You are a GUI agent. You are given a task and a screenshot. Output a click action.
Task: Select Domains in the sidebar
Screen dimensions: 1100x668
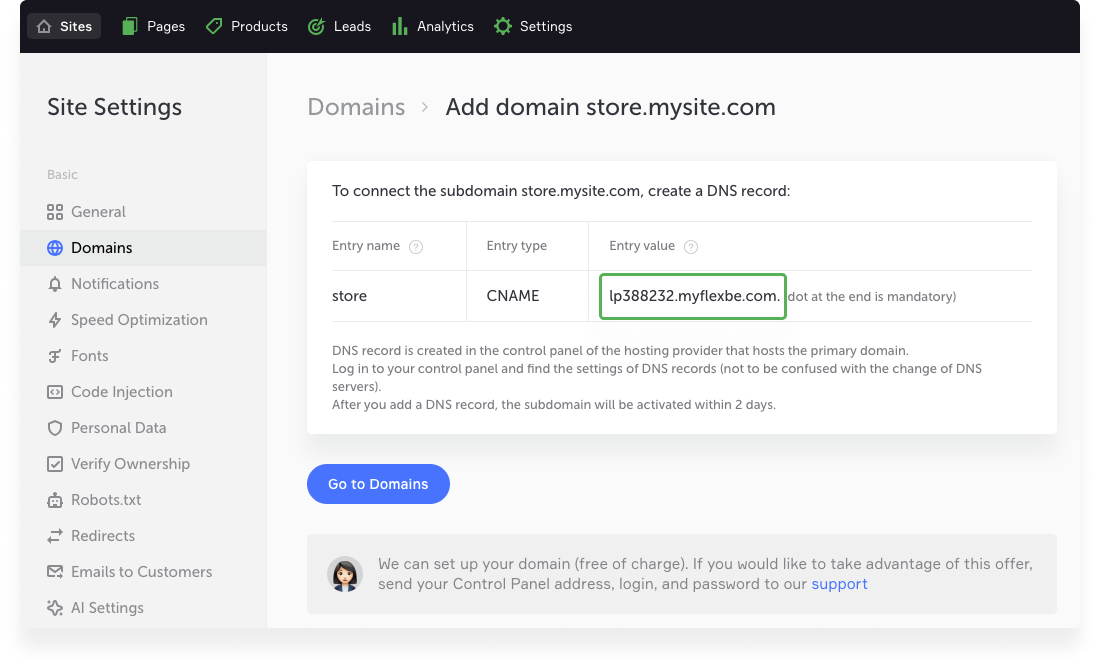101,248
